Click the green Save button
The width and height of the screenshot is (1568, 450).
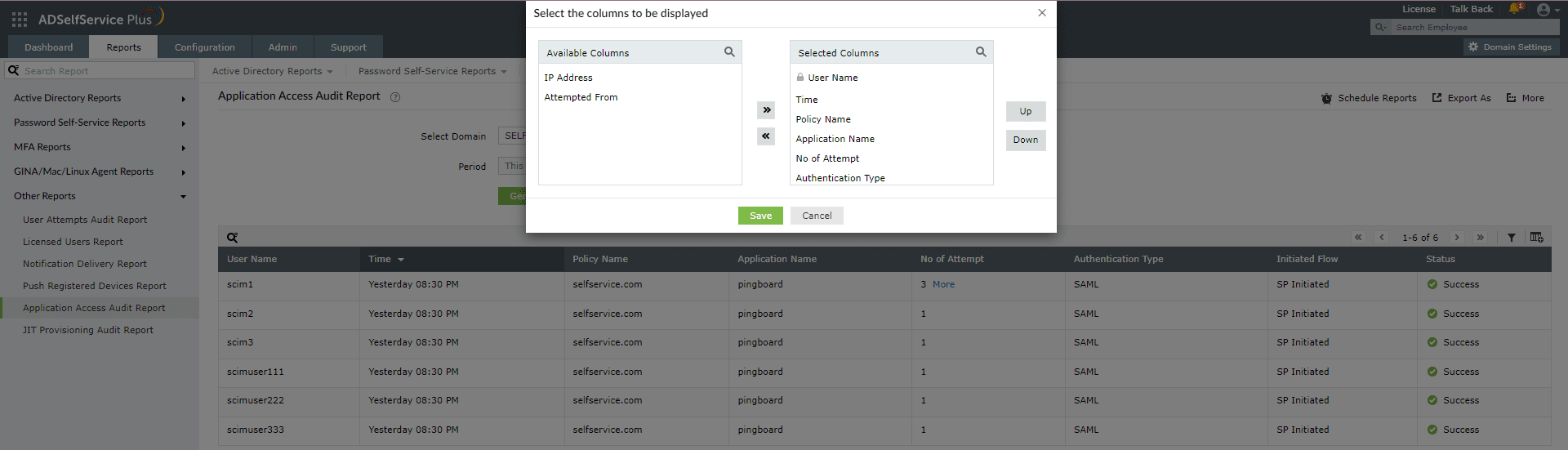point(760,216)
